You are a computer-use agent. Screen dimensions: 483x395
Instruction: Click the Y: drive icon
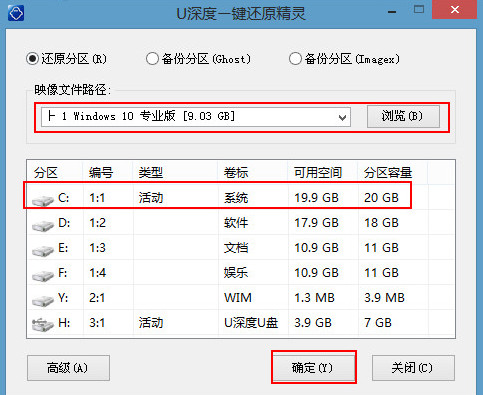tap(43, 300)
